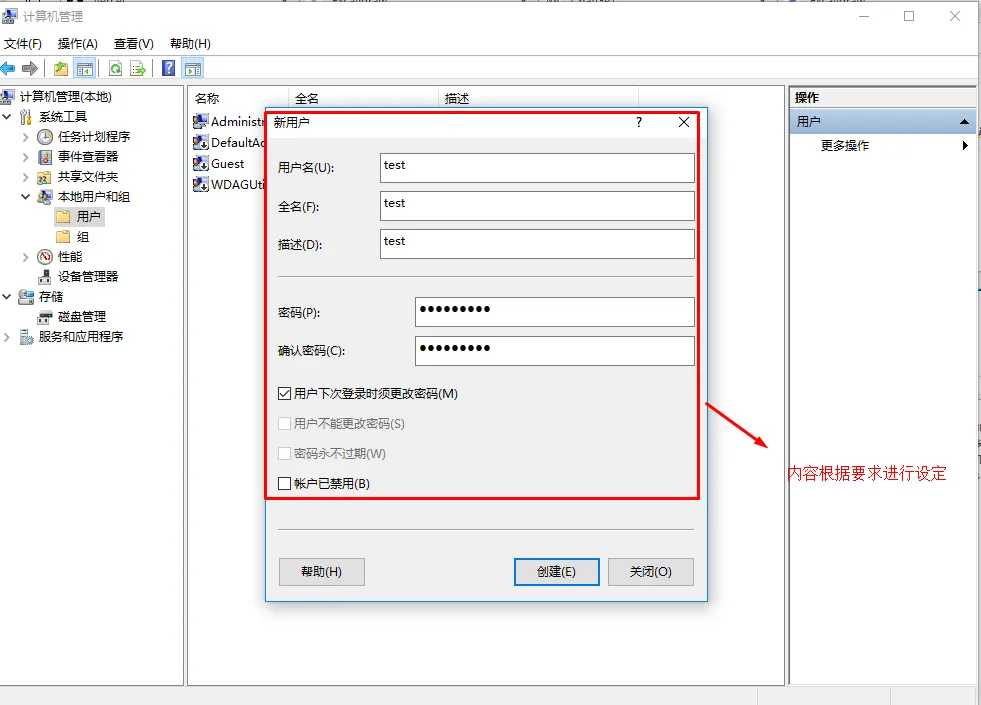Click the 本地用户和组 icon

click(x=44, y=197)
